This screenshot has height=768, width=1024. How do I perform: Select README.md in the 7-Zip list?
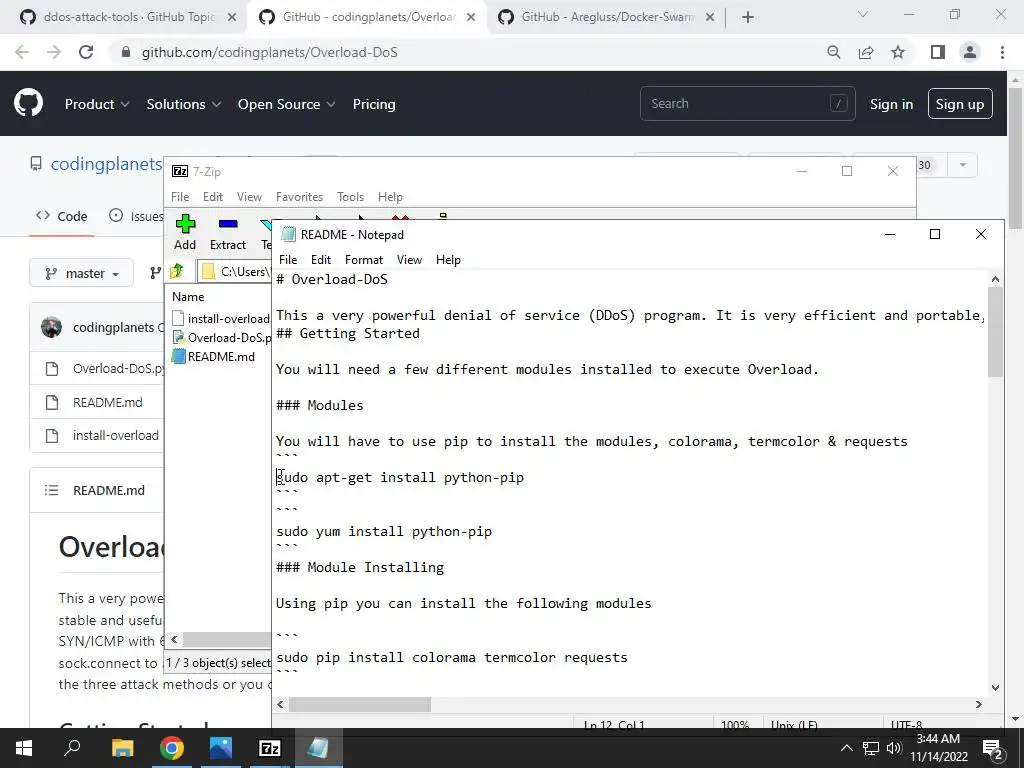(x=221, y=357)
